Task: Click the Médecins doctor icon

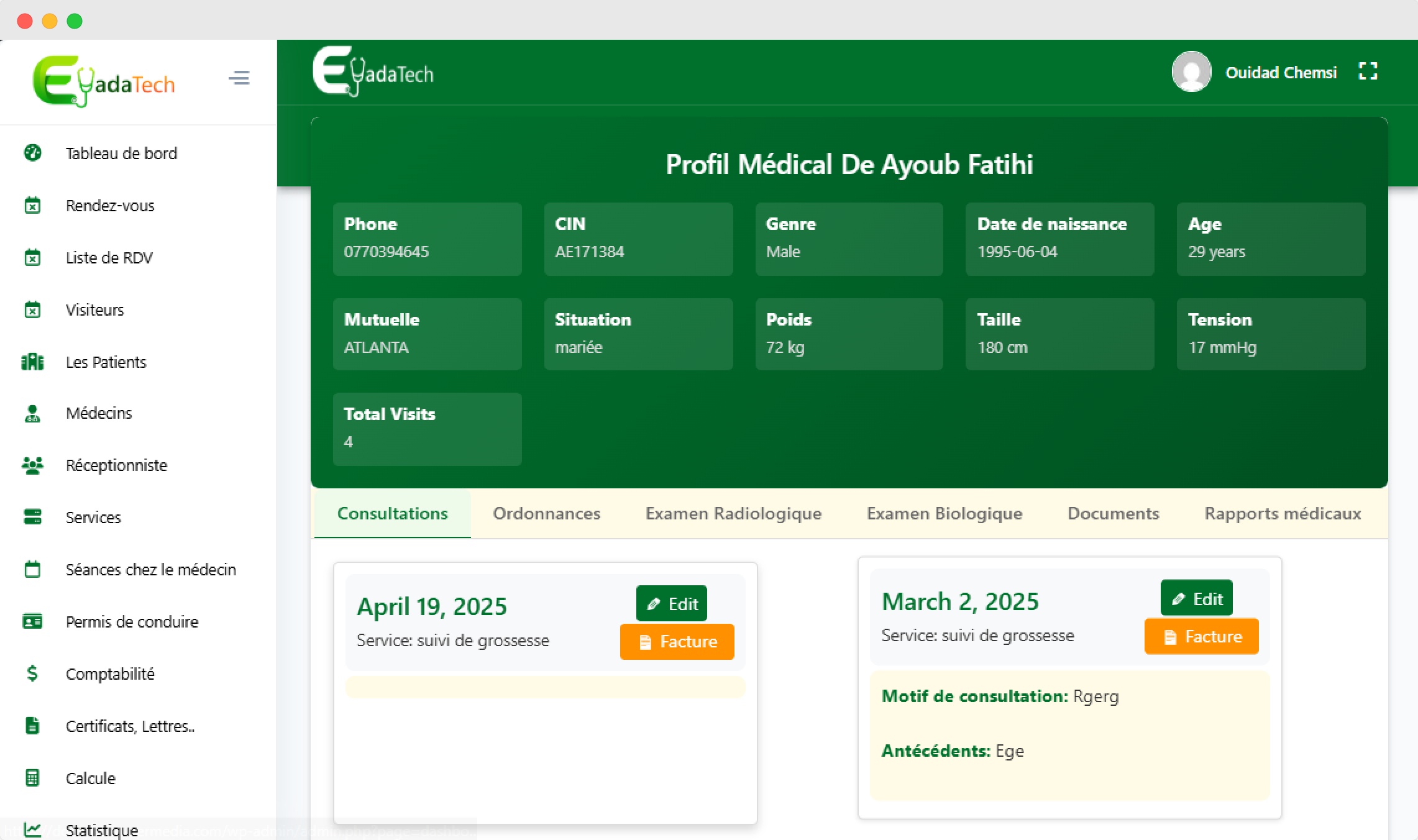Action: point(32,413)
